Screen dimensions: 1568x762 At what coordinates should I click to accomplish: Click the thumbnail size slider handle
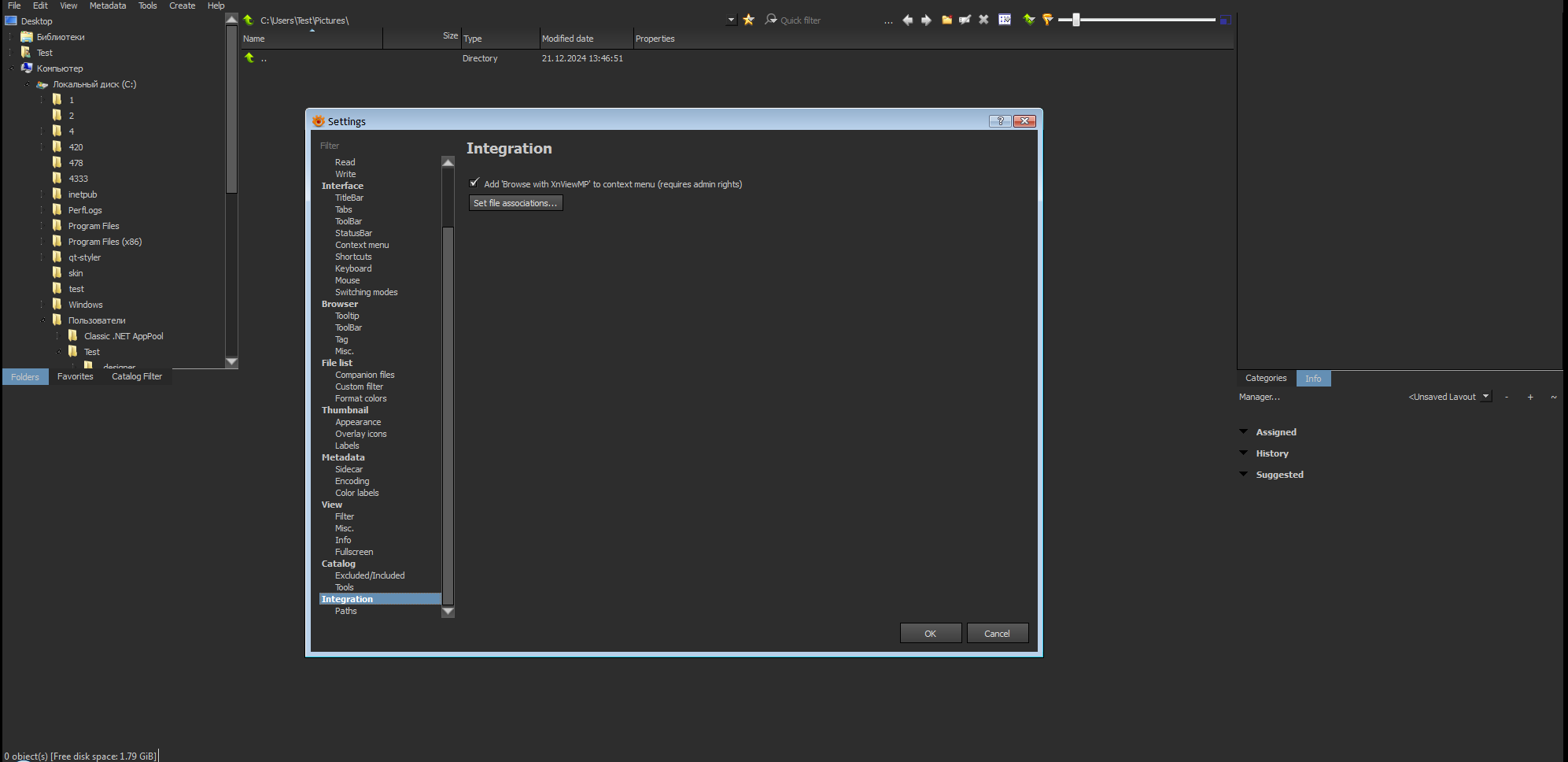(x=1075, y=20)
